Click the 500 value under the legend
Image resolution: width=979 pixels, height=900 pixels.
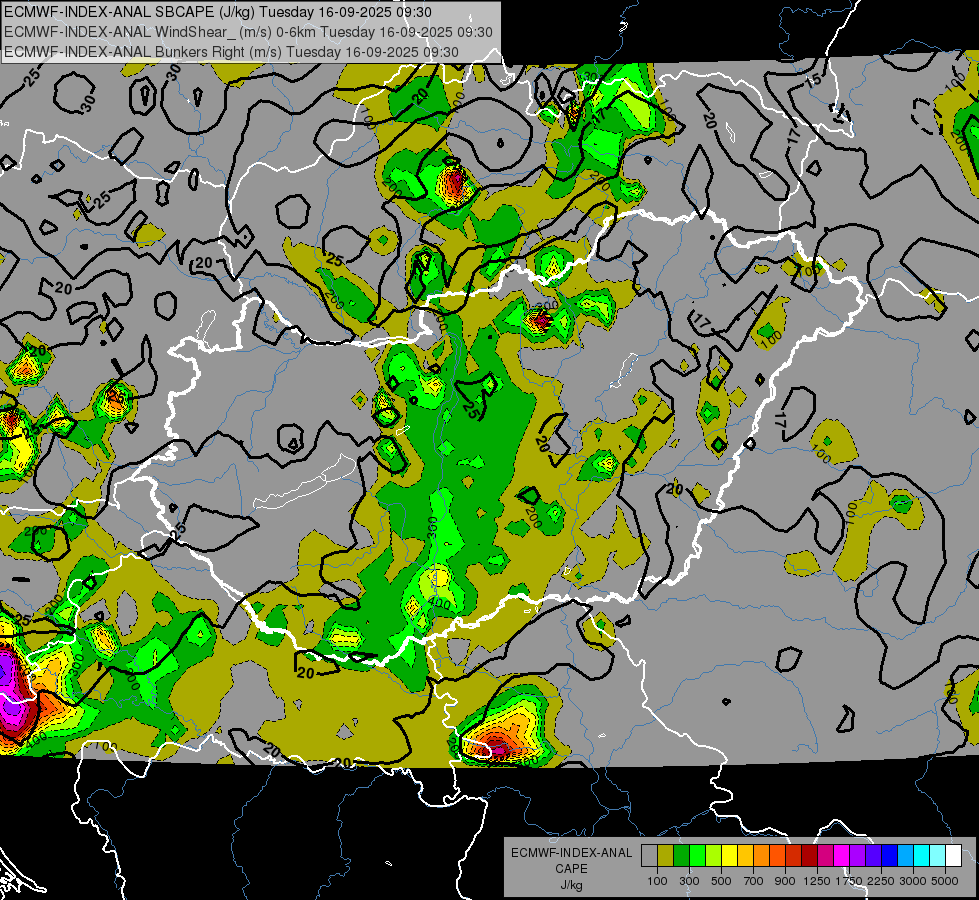click(721, 881)
